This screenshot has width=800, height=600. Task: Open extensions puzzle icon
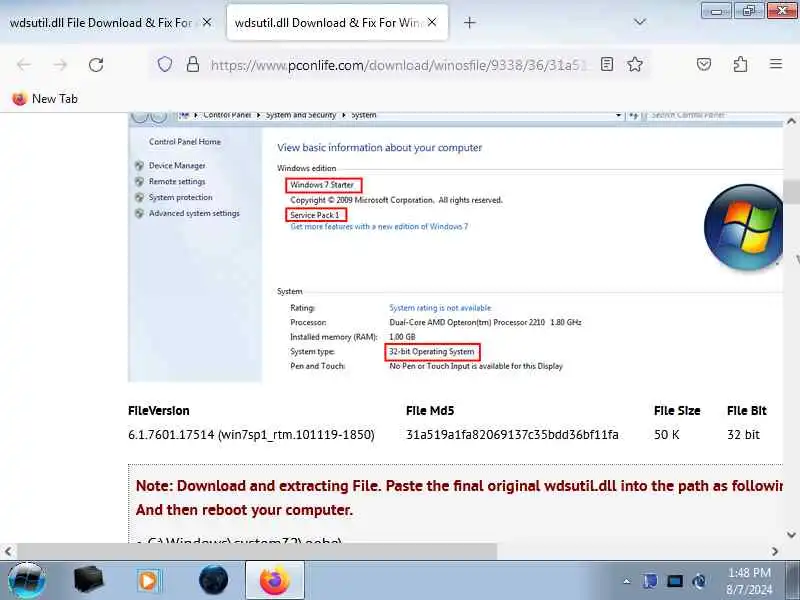(740, 64)
